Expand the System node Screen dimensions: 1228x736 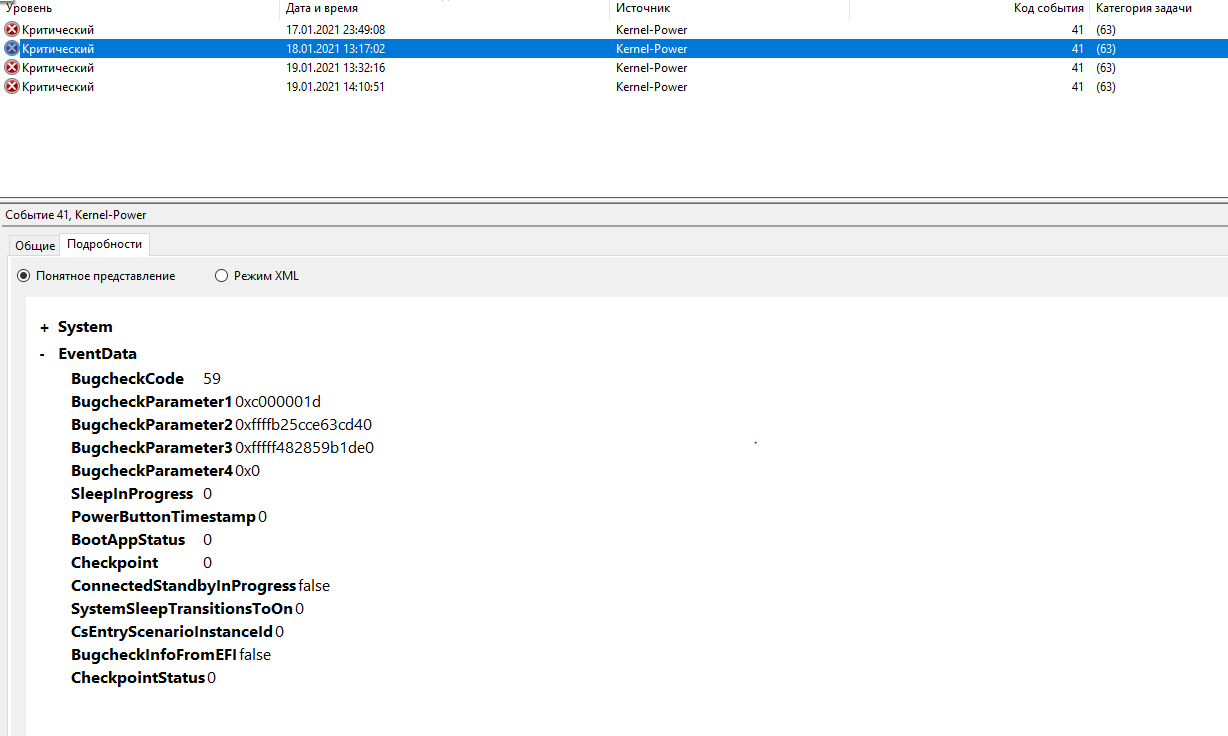point(44,328)
